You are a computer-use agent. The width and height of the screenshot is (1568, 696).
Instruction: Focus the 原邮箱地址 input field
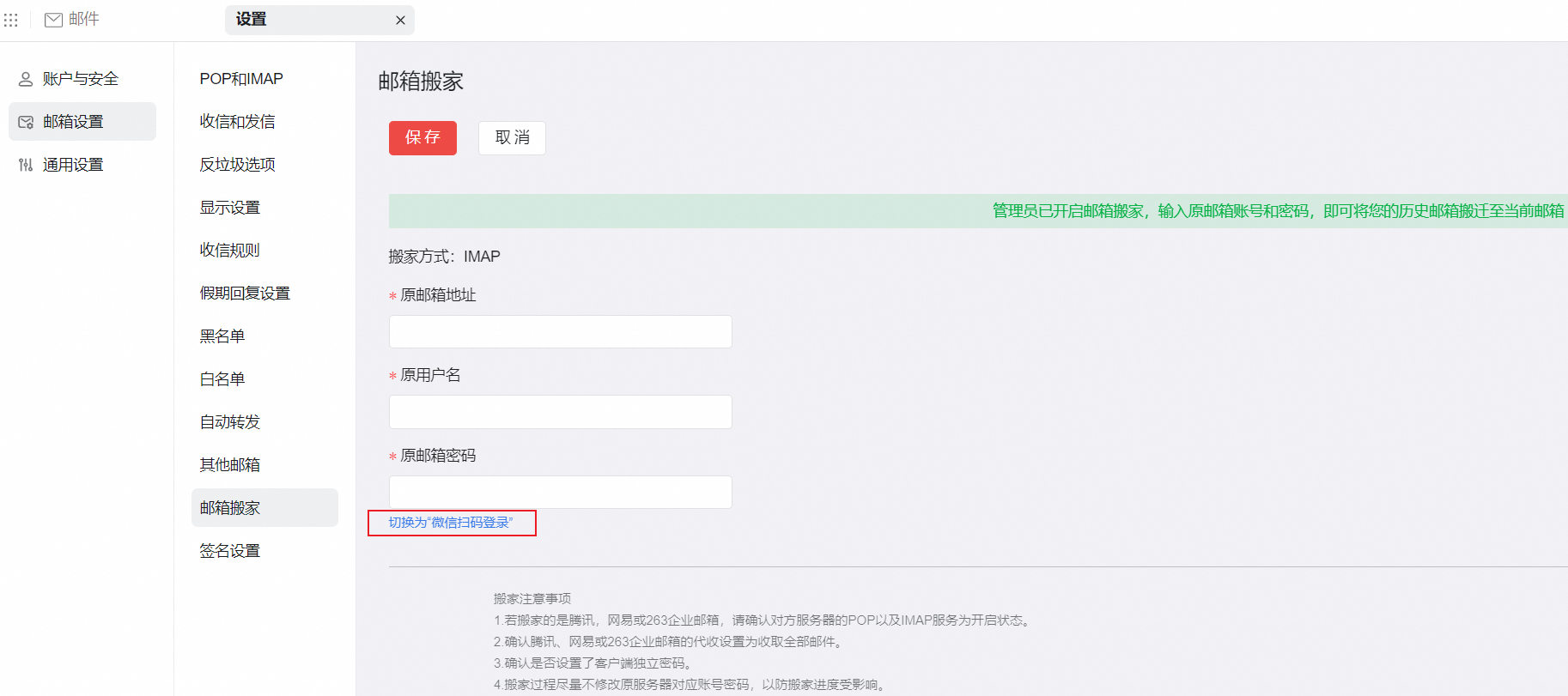560,332
